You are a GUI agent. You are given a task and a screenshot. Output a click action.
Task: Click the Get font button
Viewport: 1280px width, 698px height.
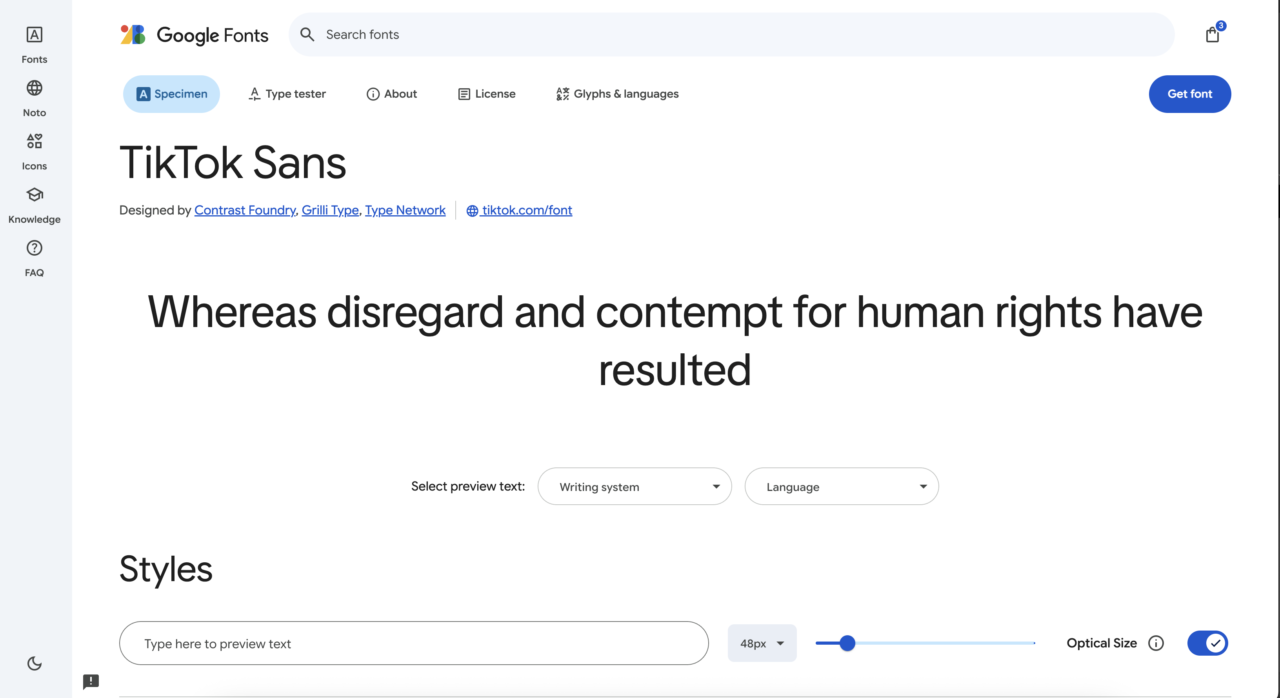click(x=1190, y=94)
